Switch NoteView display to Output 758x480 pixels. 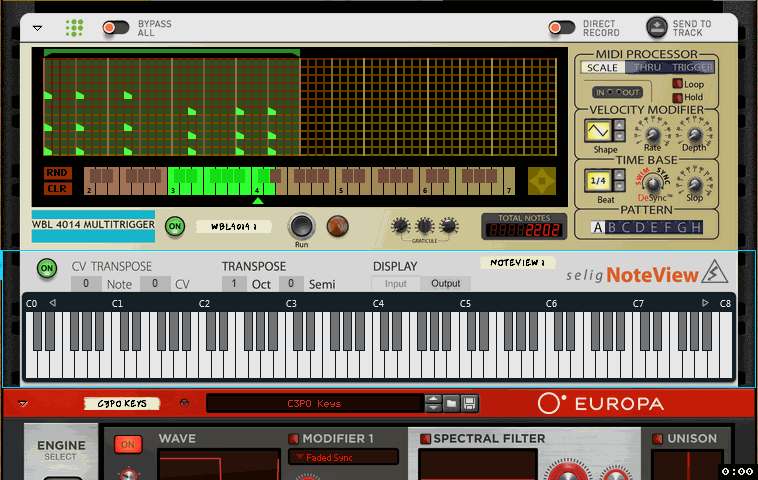pyautogui.click(x=445, y=284)
